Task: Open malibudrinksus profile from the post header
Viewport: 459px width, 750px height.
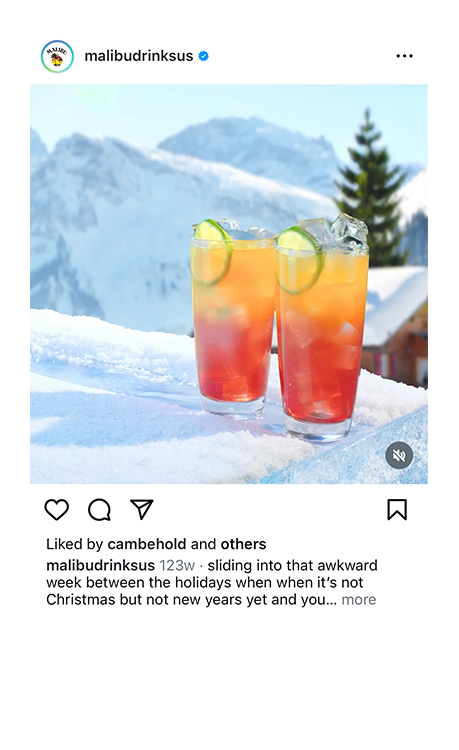Action: (x=139, y=56)
